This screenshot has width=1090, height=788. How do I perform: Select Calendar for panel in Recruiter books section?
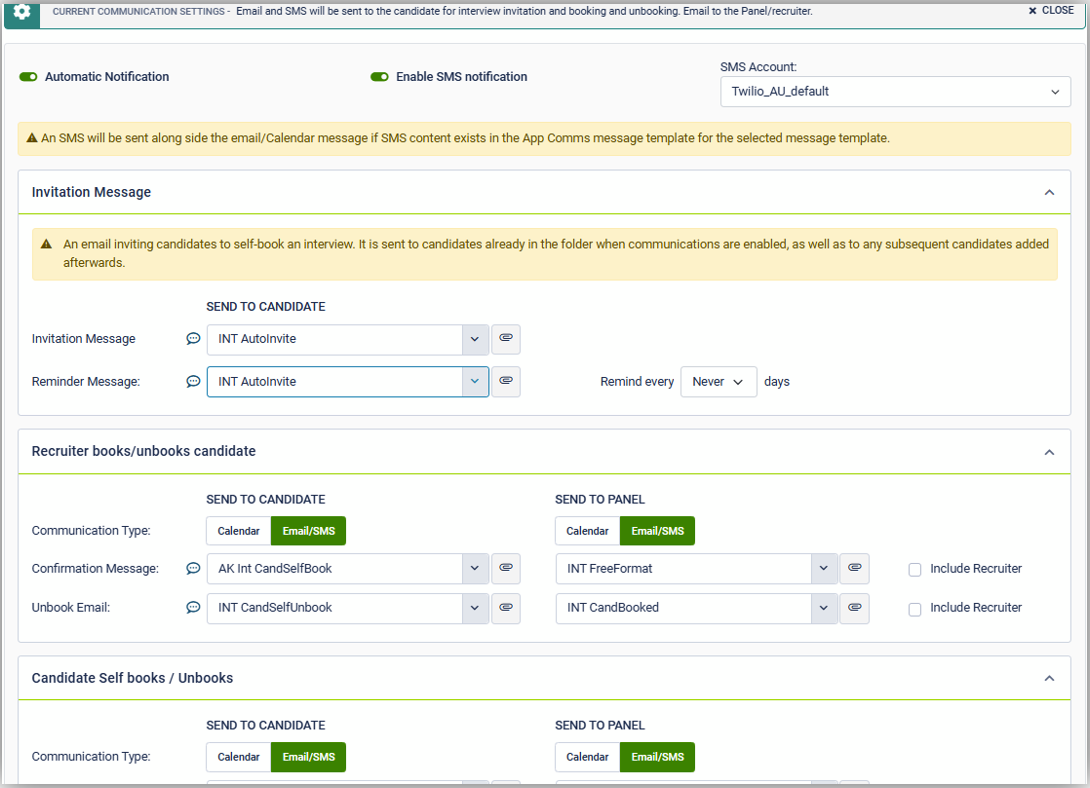click(x=587, y=531)
